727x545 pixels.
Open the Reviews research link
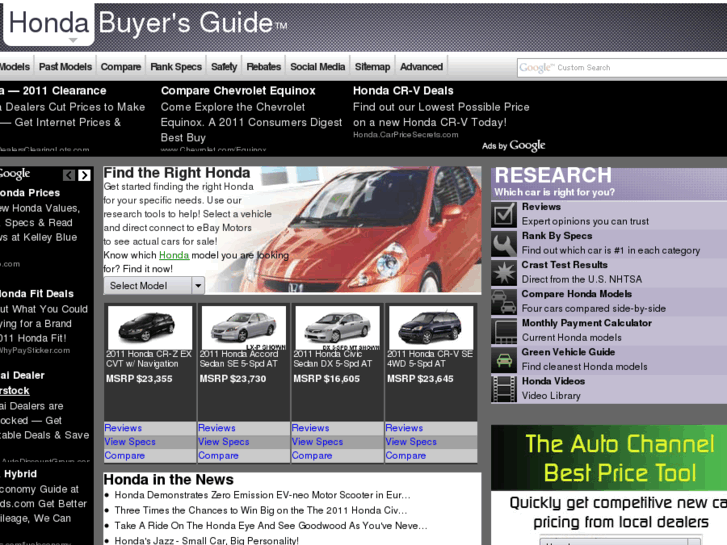coord(541,207)
